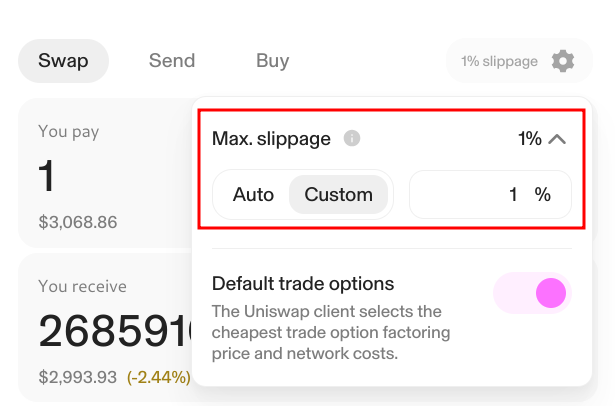This screenshot has height=406, width=615.
Task: Click the Max. slippage info icon
Action: pos(352,139)
